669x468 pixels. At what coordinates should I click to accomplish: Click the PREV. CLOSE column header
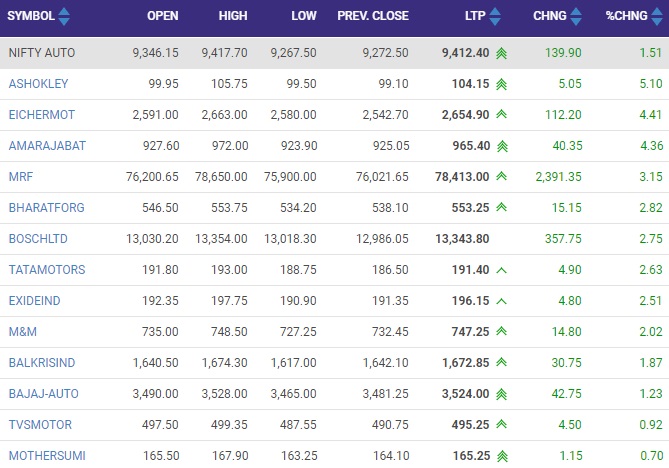point(373,16)
